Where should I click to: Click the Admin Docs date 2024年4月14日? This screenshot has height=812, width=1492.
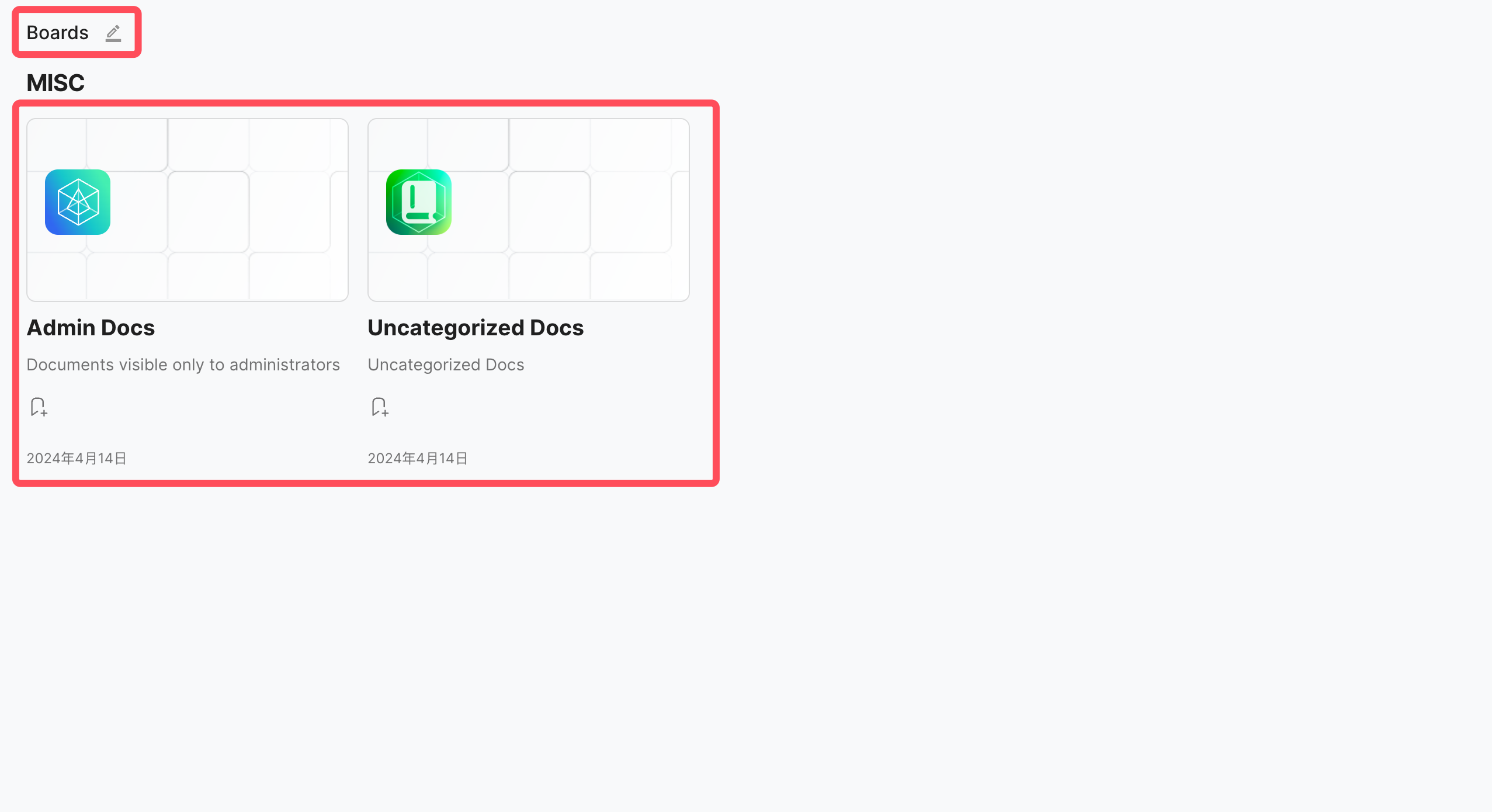tap(77, 459)
